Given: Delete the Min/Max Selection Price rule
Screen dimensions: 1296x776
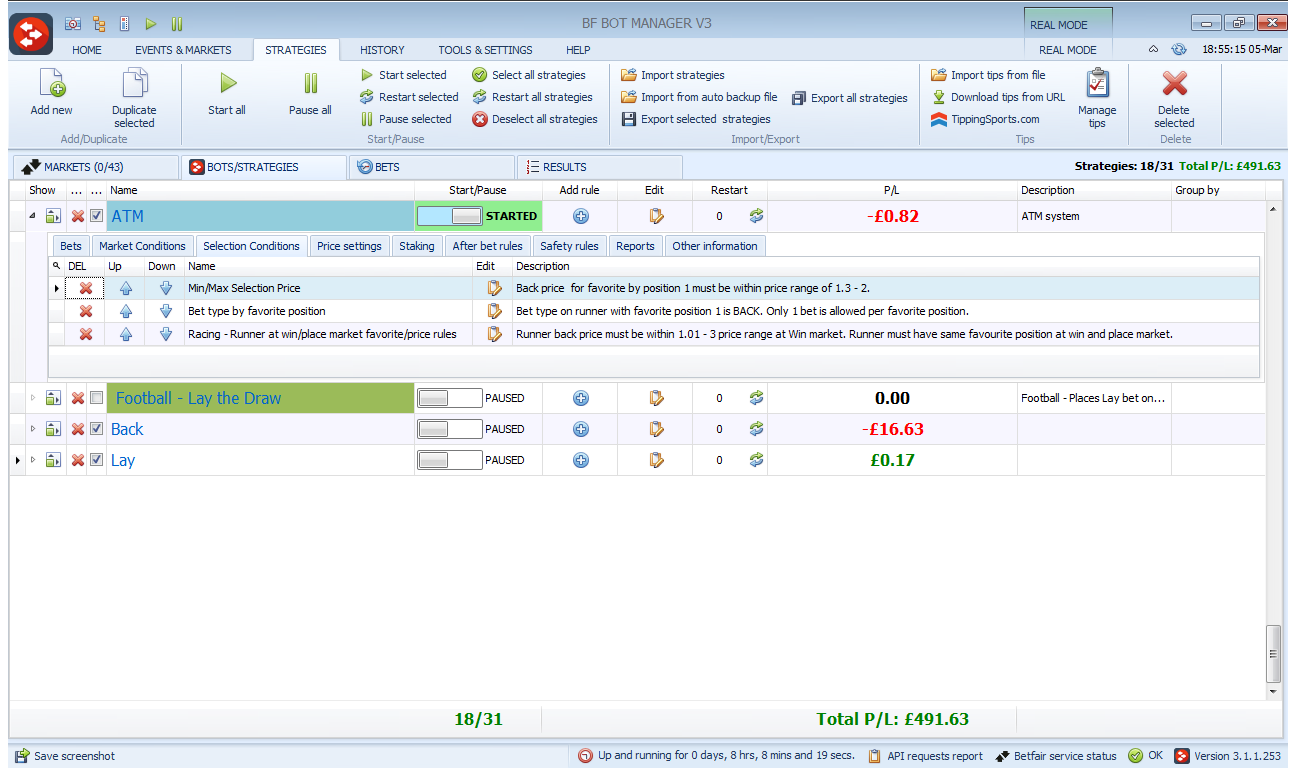Looking at the screenshot, I should (x=86, y=288).
